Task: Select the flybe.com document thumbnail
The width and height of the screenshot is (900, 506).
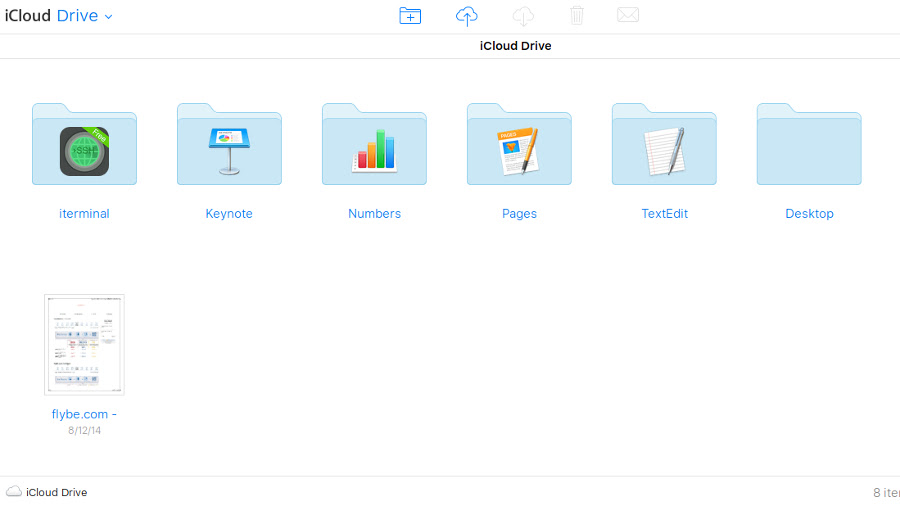Action: point(84,345)
